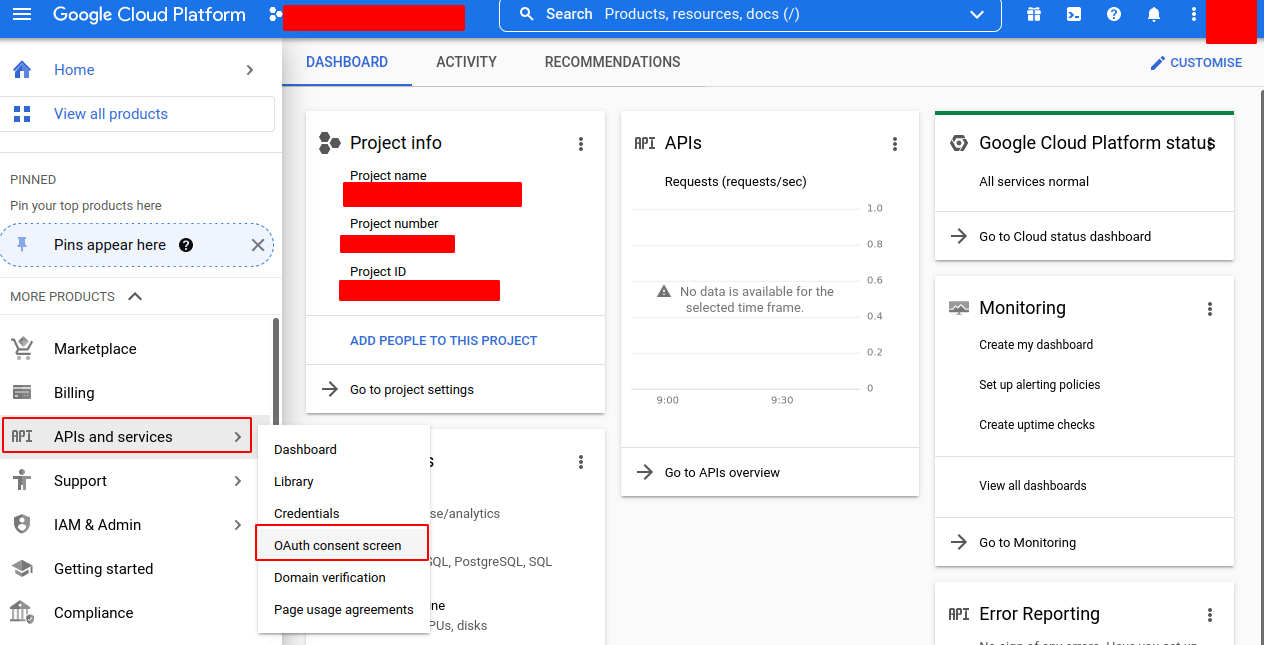This screenshot has height=645, width=1264.
Task: Activate the Cloud Shell terminal
Action: click(x=1073, y=14)
